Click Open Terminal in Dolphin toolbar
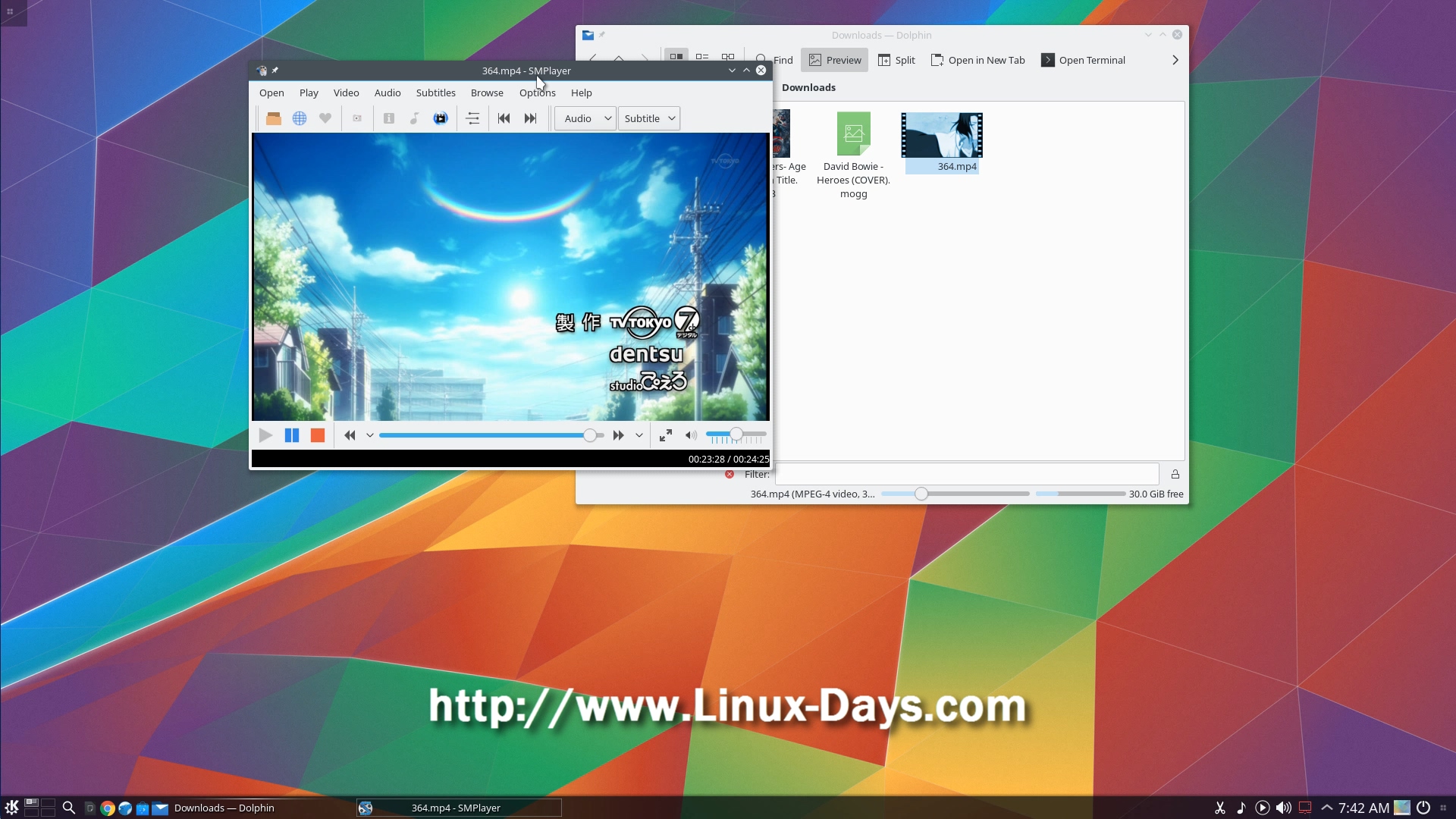The width and height of the screenshot is (1456, 819). coord(1083,60)
